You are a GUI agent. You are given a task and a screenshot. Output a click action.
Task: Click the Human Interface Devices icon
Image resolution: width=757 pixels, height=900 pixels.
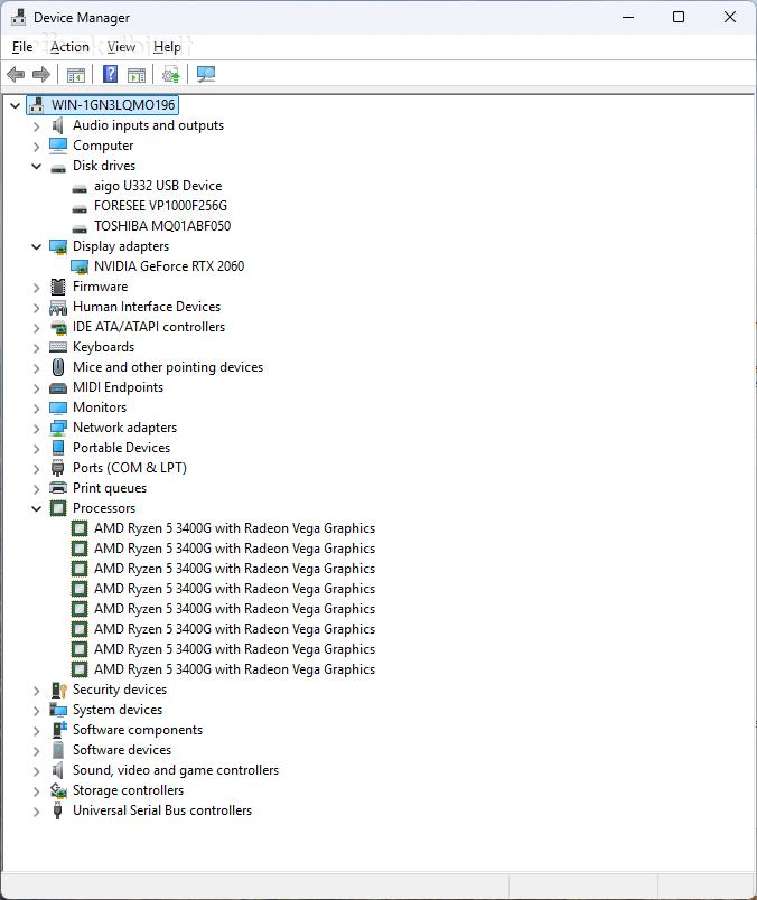point(58,307)
